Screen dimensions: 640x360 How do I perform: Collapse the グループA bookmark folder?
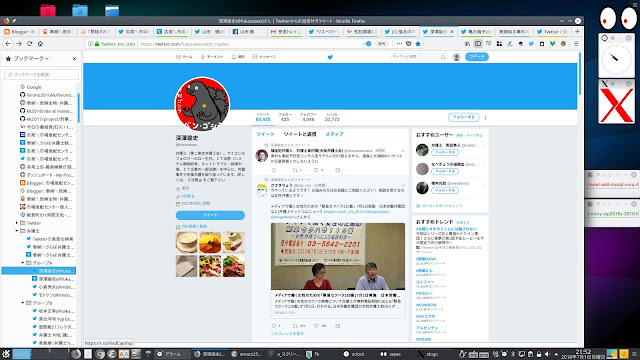pyautogui.click(x=22, y=263)
